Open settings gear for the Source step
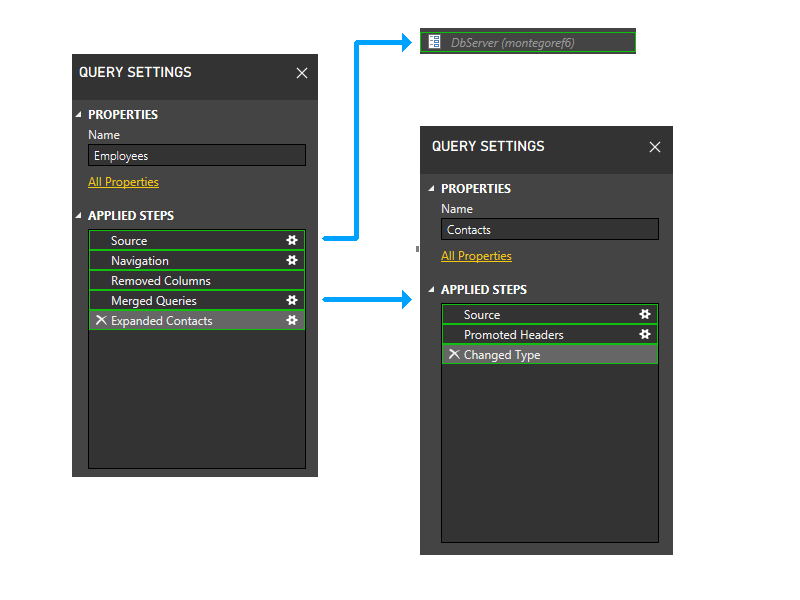Image resolution: width=800 pixels, height=600 pixels. [293, 240]
